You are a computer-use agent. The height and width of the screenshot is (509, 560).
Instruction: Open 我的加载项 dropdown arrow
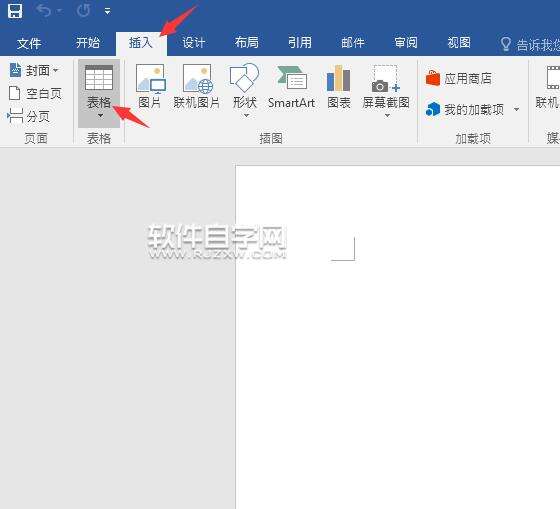(516, 109)
